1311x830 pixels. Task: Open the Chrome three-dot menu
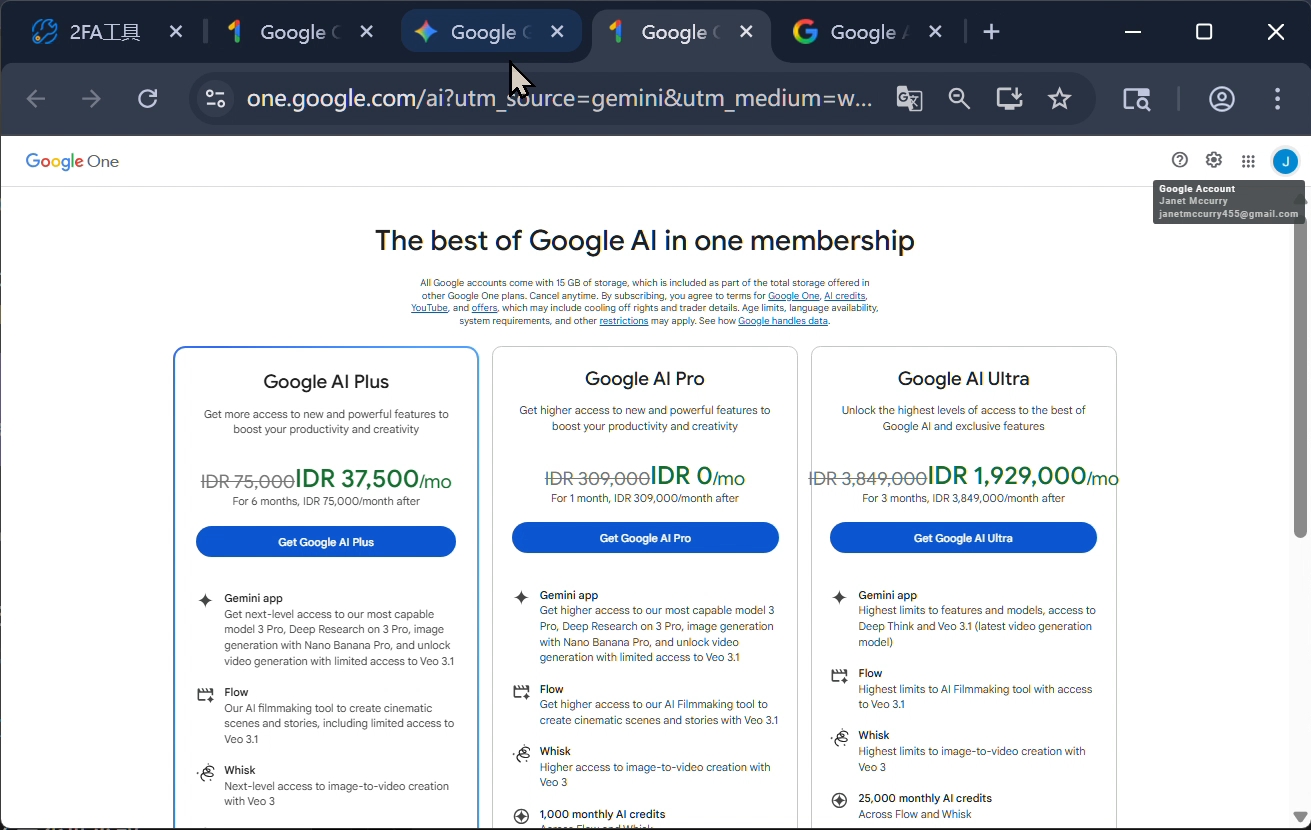1277,98
